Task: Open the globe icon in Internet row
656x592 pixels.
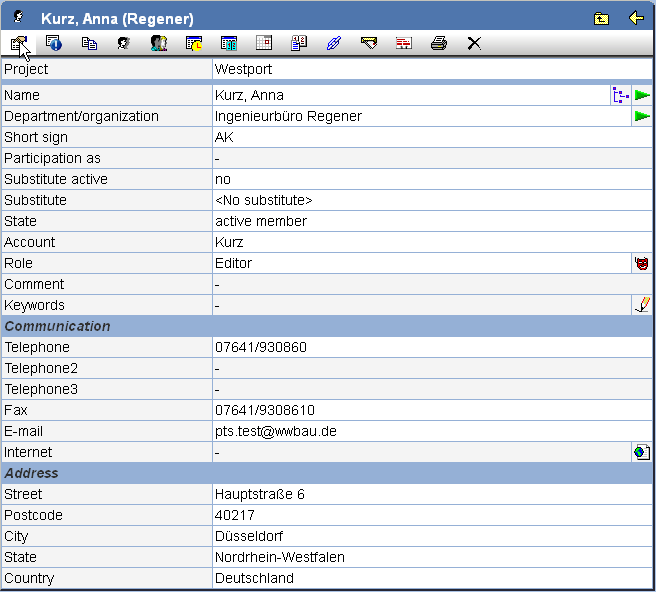Action: (642, 452)
